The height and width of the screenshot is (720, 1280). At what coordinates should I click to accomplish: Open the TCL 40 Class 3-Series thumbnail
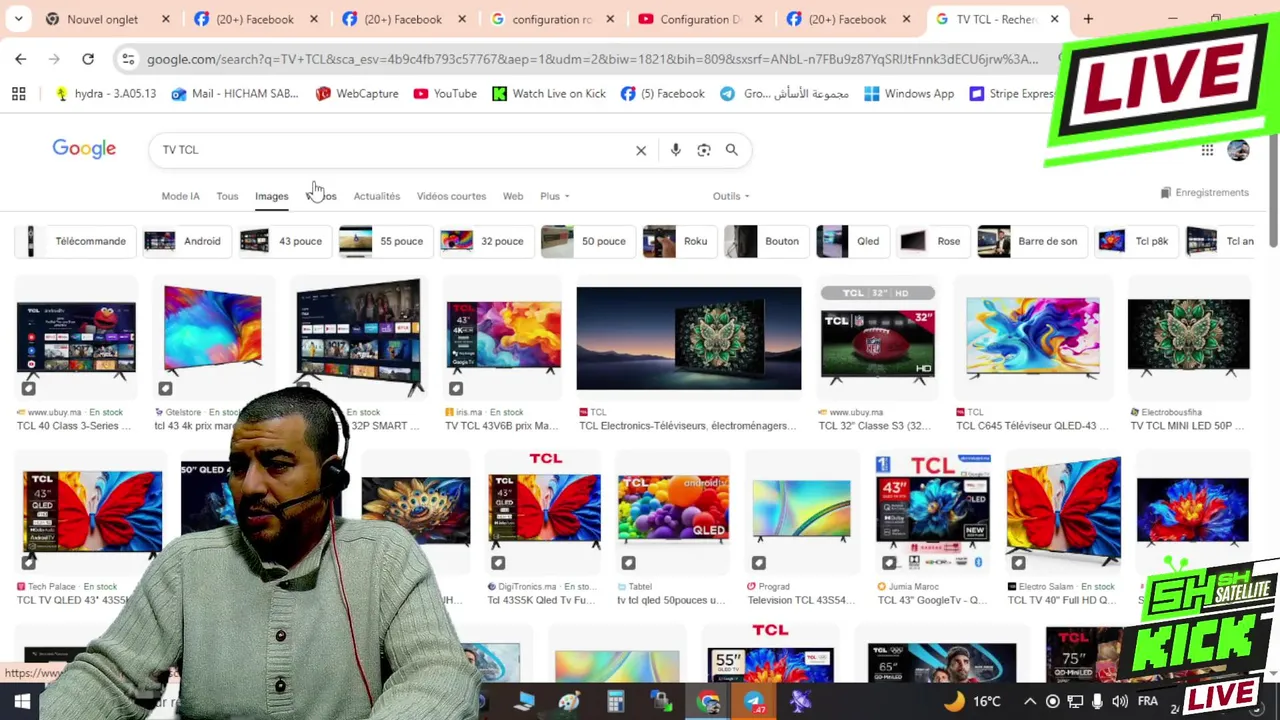coord(76,340)
